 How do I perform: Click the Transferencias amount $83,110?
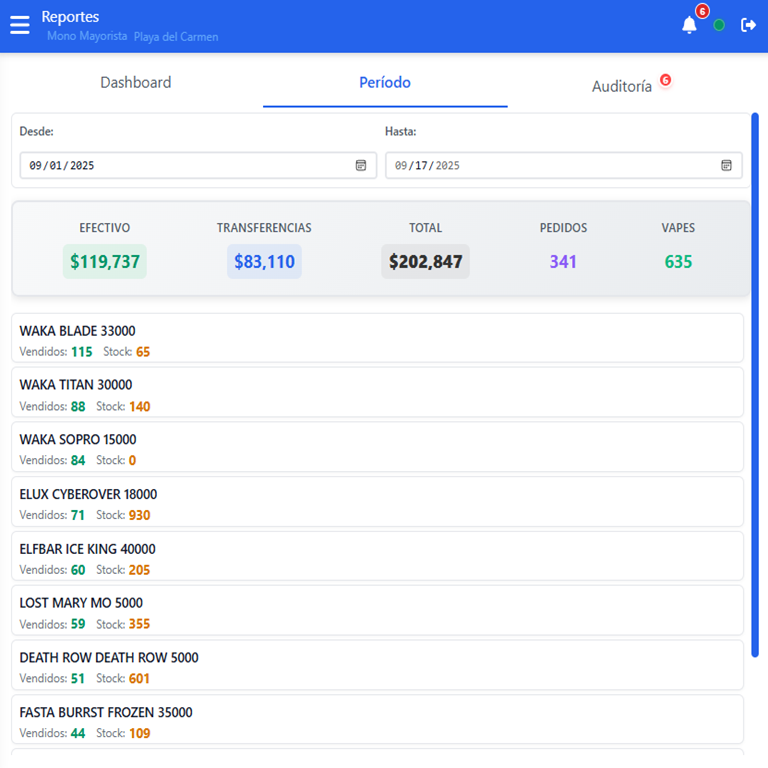[x=264, y=262]
